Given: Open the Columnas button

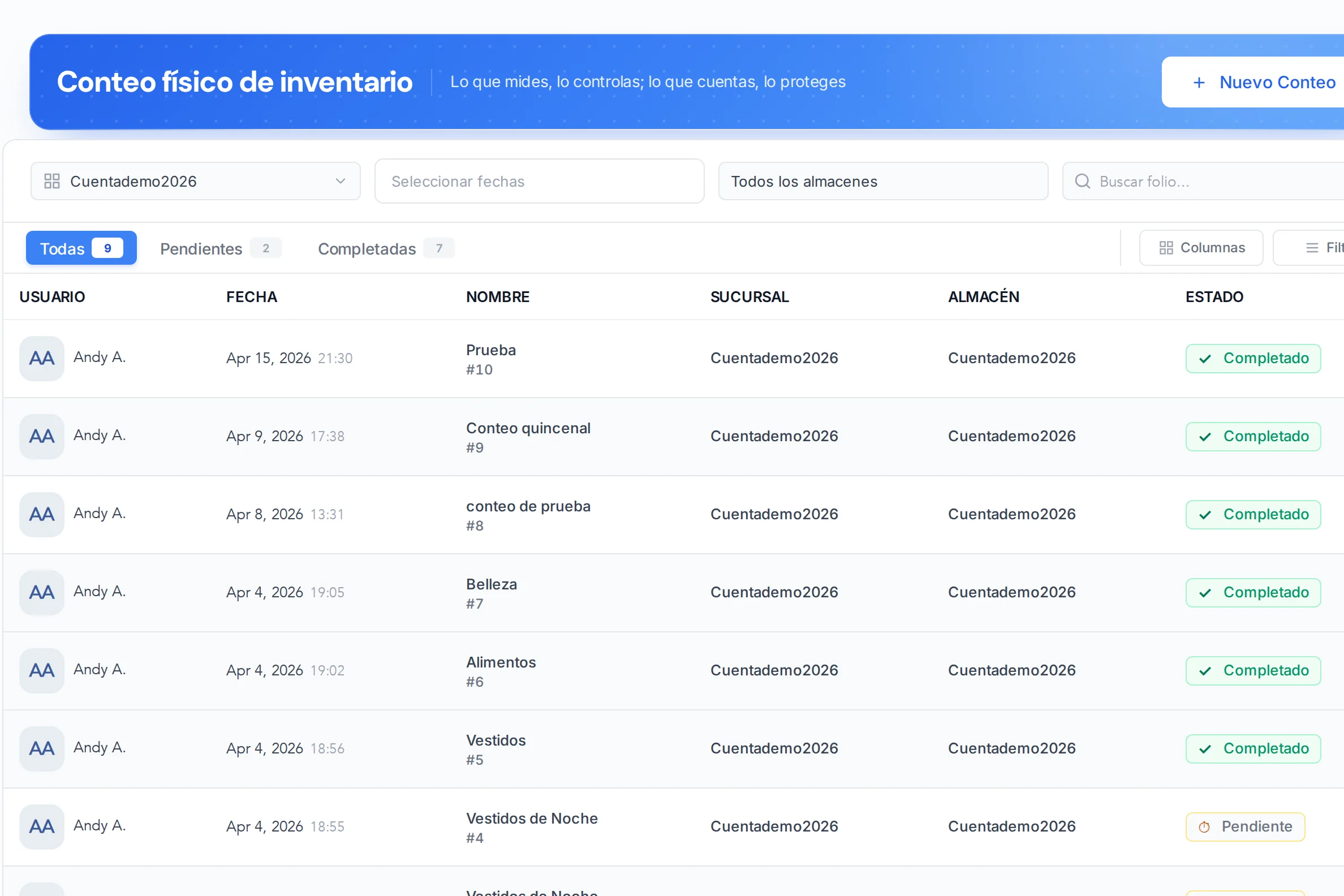Looking at the screenshot, I should pos(1201,248).
